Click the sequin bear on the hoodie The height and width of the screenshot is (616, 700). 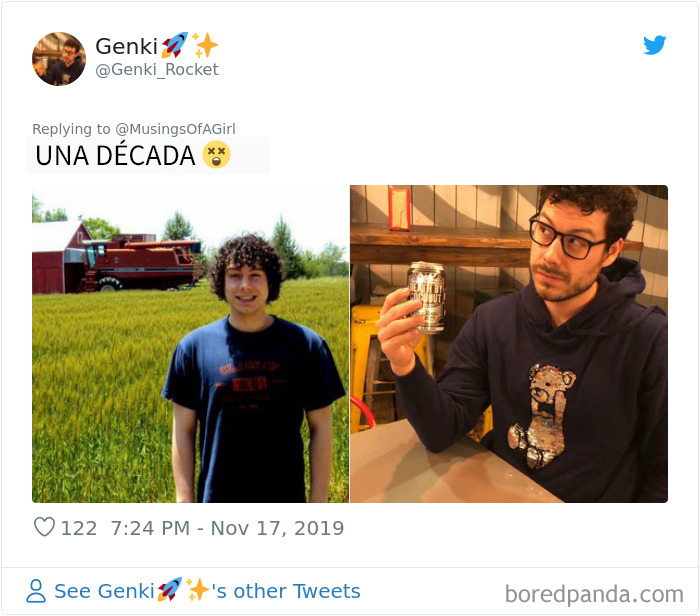pos(542,415)
